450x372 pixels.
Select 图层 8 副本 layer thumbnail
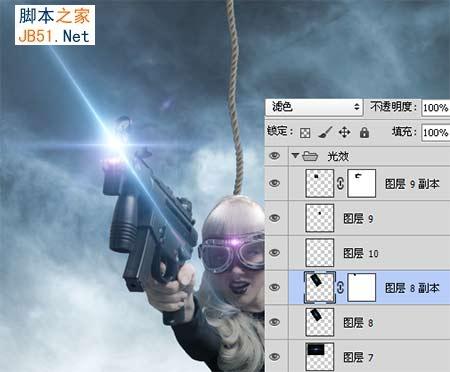click(320, 287)
